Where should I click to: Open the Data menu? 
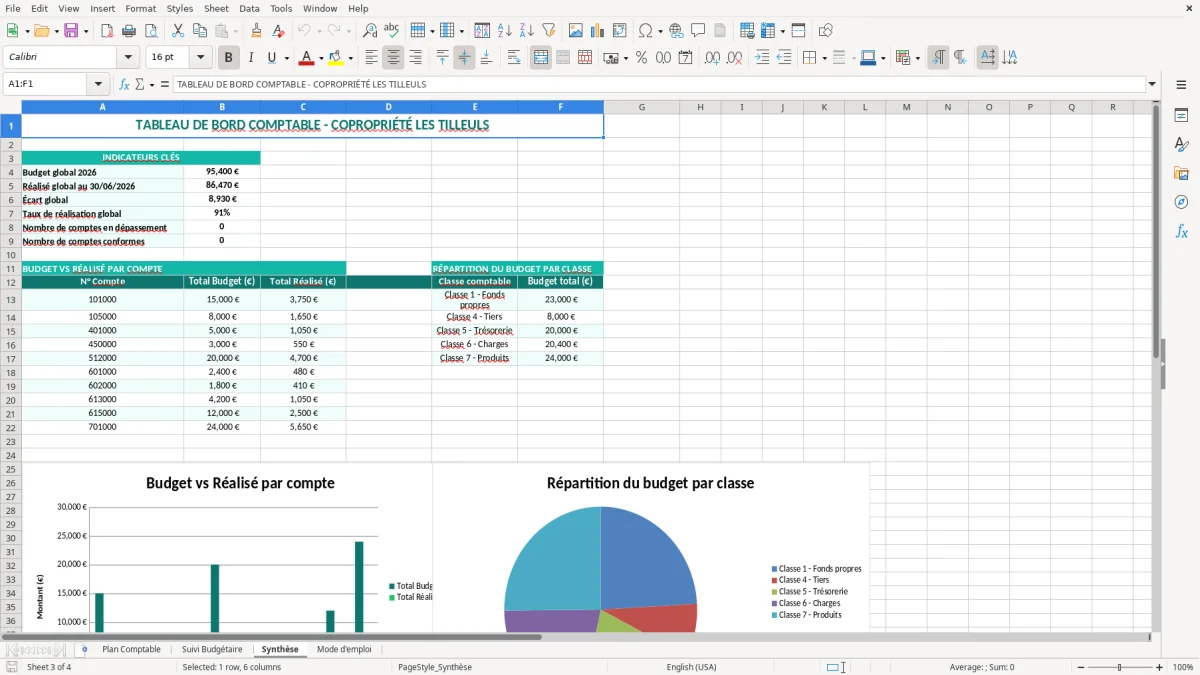249,8
